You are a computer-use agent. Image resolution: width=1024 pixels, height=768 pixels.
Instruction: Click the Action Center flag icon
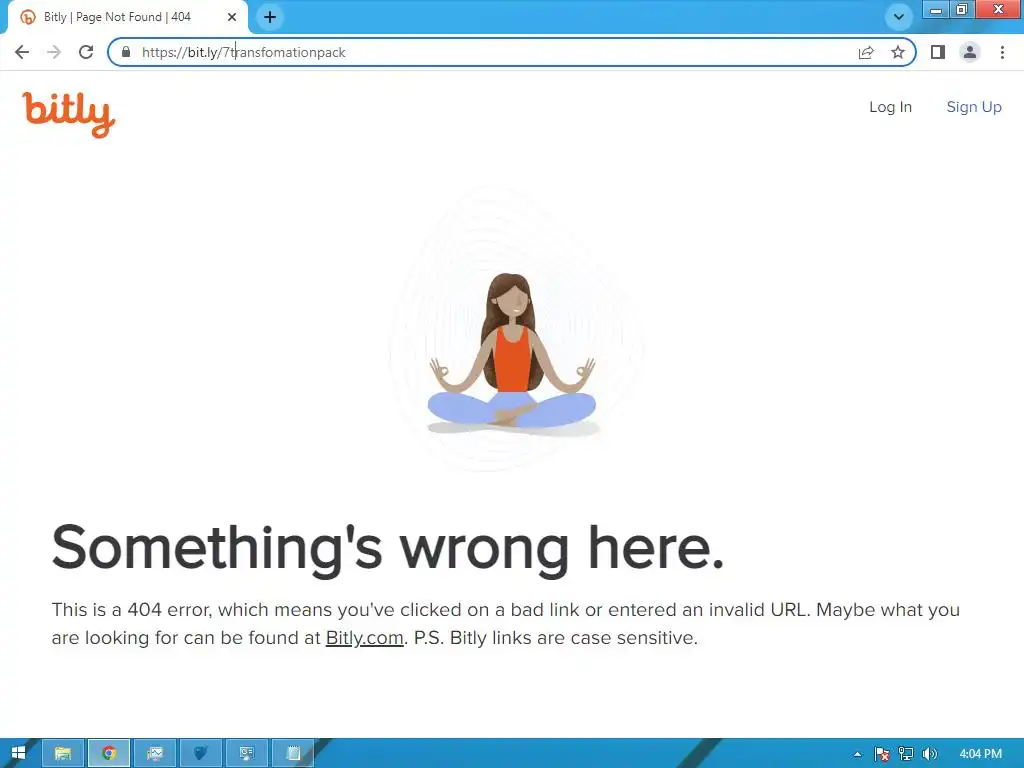pyautogui.click(x=882, y=754)
